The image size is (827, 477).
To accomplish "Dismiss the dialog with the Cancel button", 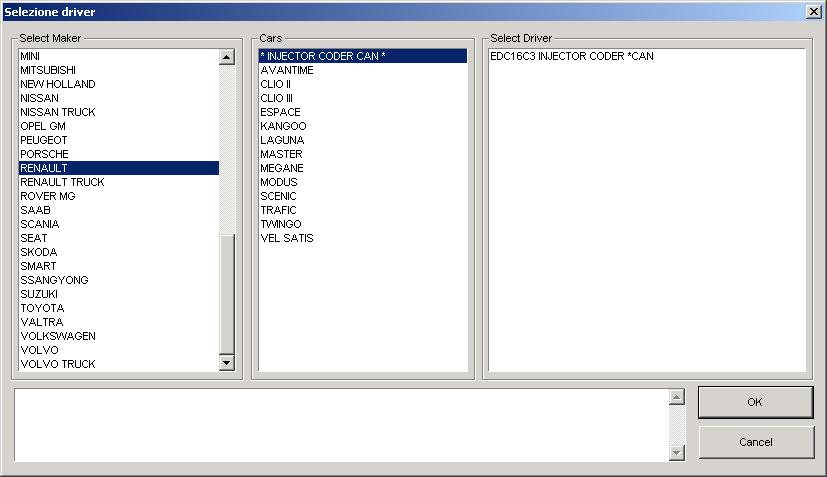I will click(756, 442).
